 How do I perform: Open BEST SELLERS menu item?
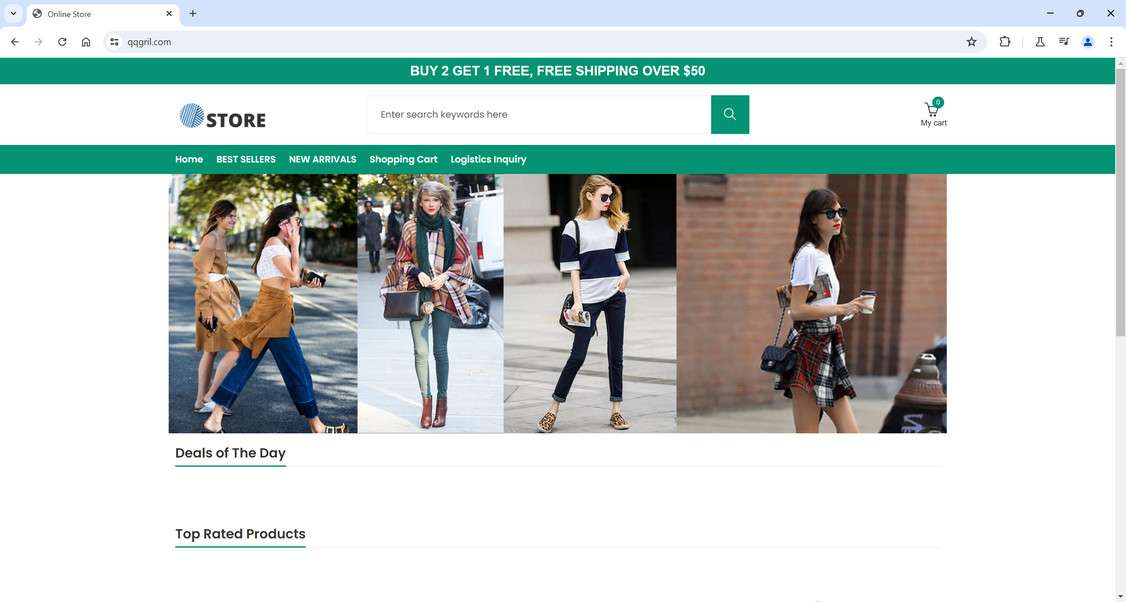[x=246, y=159]
